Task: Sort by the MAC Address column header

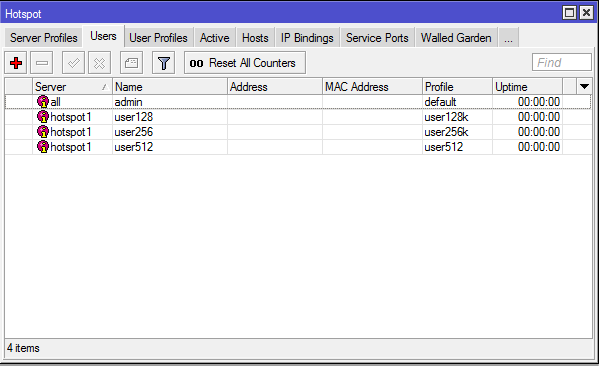Action: click(372, 87)
